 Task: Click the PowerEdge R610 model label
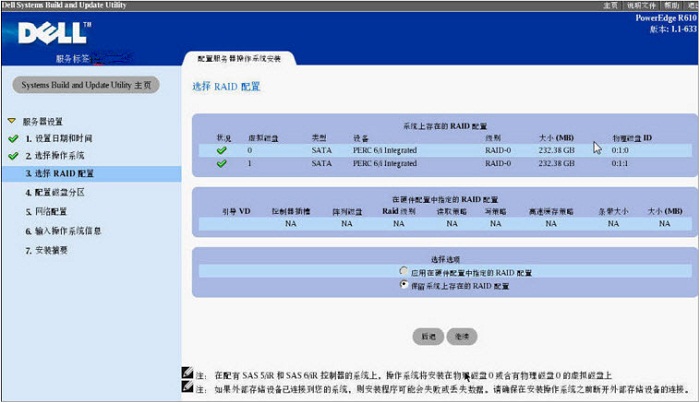(x=666, y=18)
